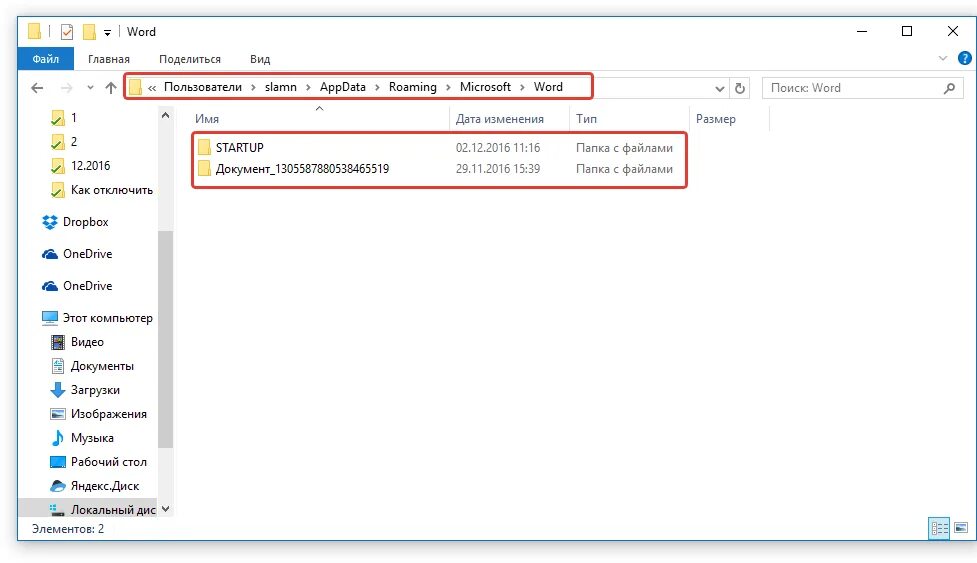Click the navigation pane scroll up arrow

(x=165, y=115)
